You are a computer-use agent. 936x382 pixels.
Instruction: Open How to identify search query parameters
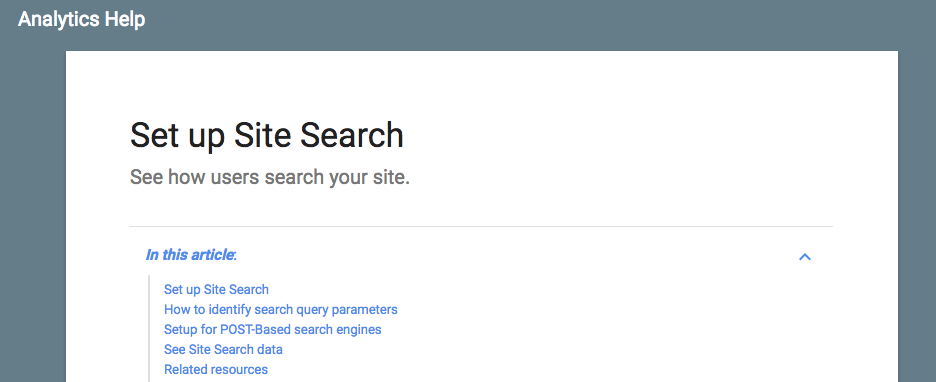tap(281, 309)
